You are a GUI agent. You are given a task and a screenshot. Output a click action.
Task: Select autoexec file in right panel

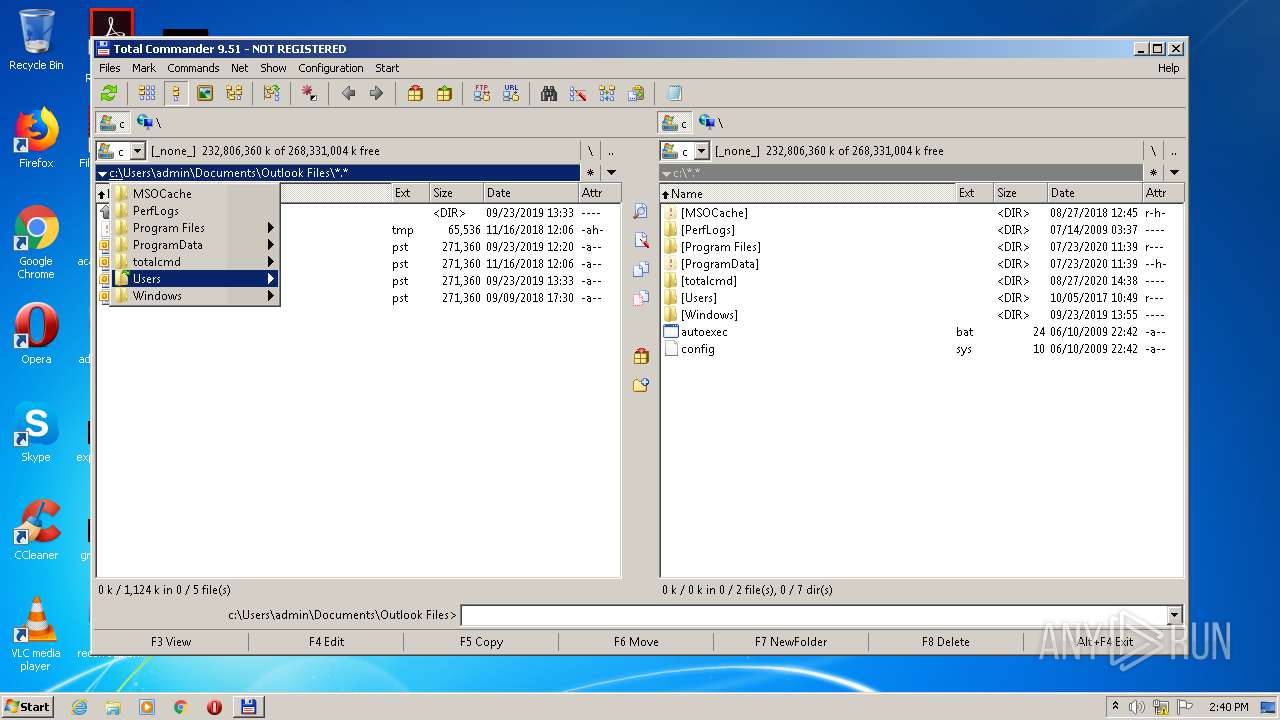[x=704, y=332]
